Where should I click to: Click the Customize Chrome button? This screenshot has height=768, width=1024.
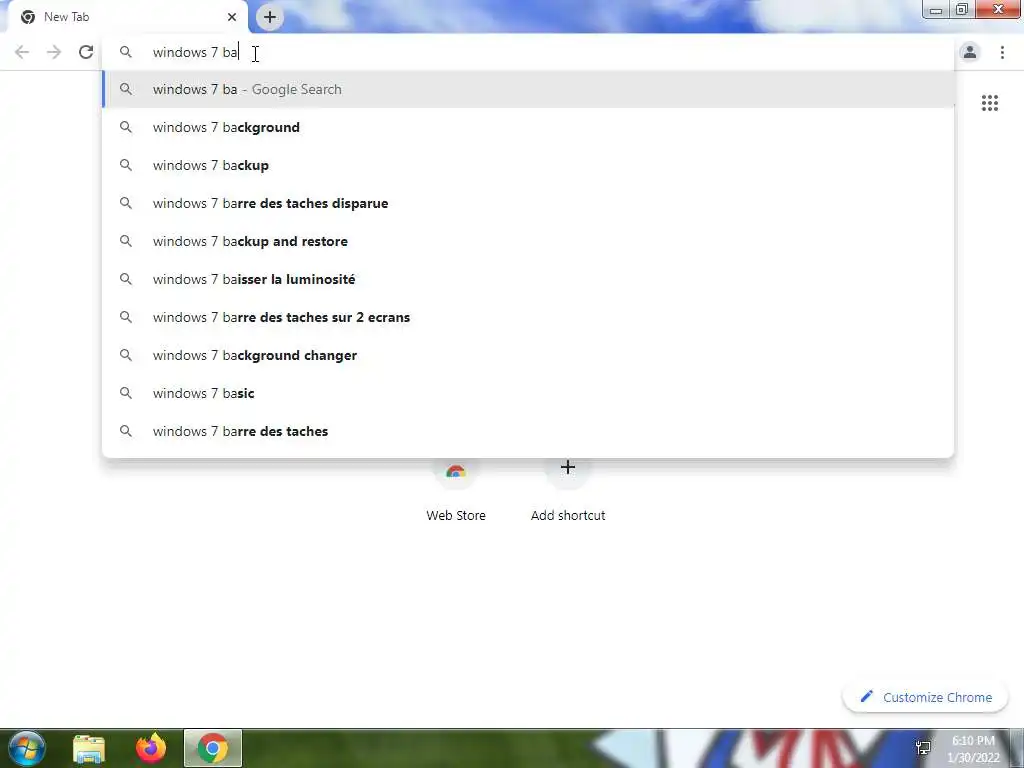tap(925, 697)
